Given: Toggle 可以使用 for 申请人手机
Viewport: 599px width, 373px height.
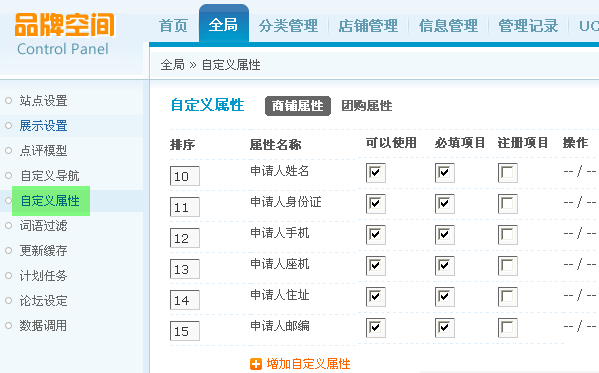Looking at the screenshot, I should tap(376, 235).
